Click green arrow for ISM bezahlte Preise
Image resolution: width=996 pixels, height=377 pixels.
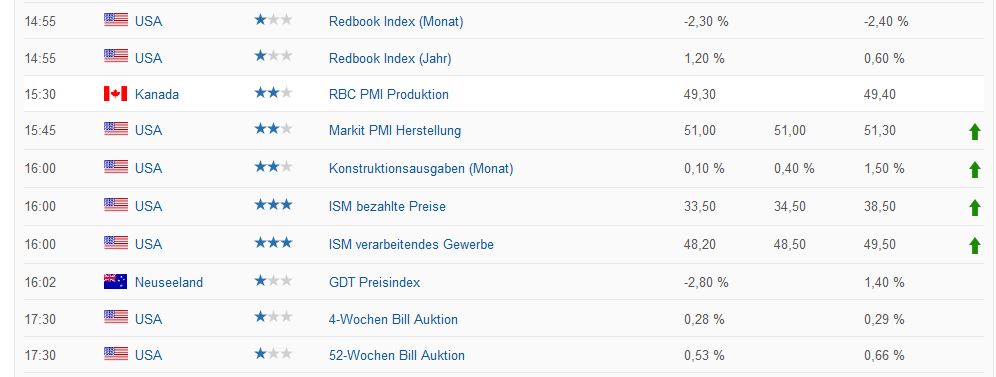pos(974,208)
